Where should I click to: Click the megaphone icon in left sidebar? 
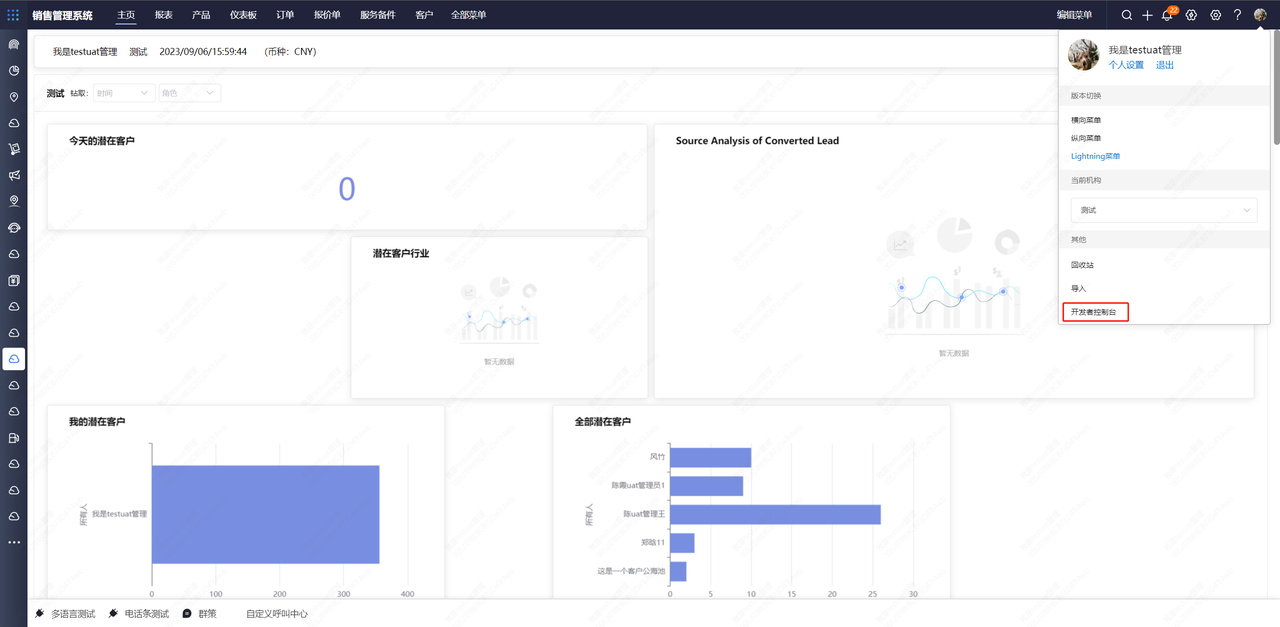pos(14,175)
